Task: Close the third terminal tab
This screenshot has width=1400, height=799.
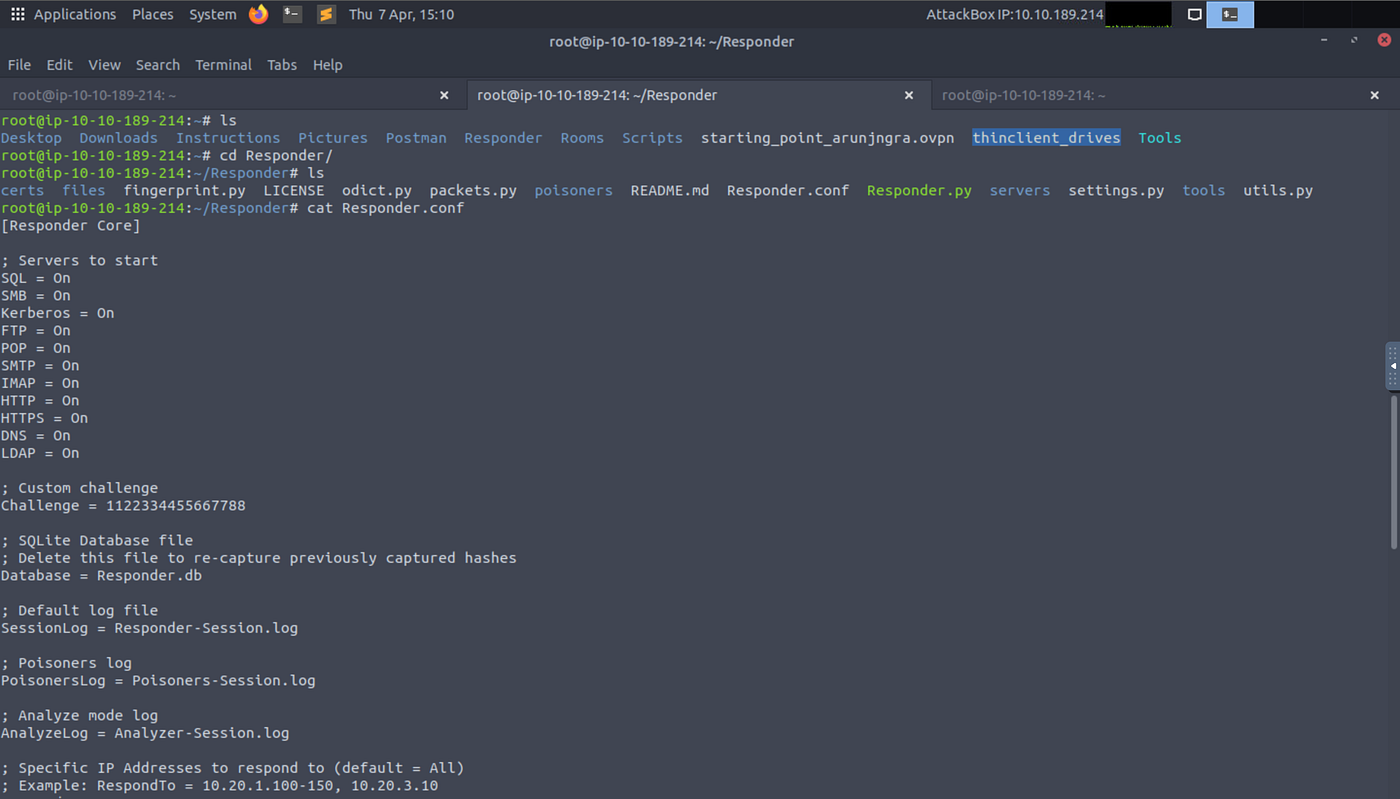Action: (1374, 95)
